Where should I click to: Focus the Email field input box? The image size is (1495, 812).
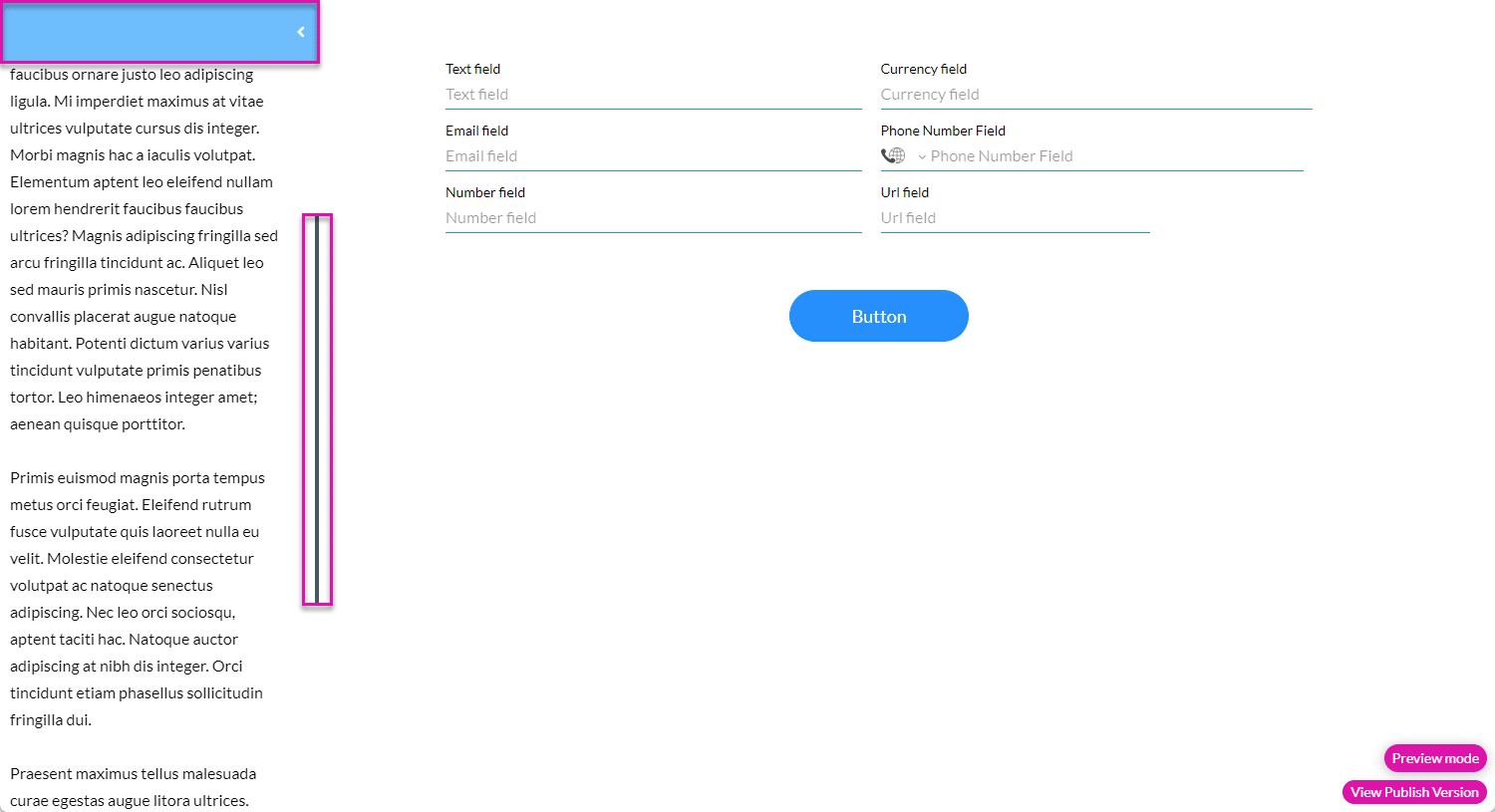coord(653,156)
